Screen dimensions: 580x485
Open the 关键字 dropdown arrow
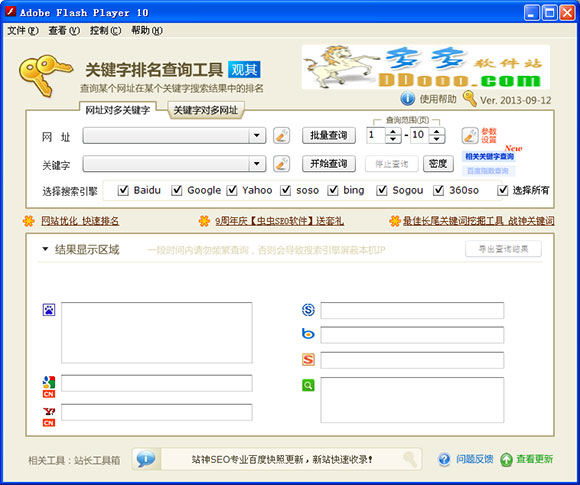pos(257,164)
